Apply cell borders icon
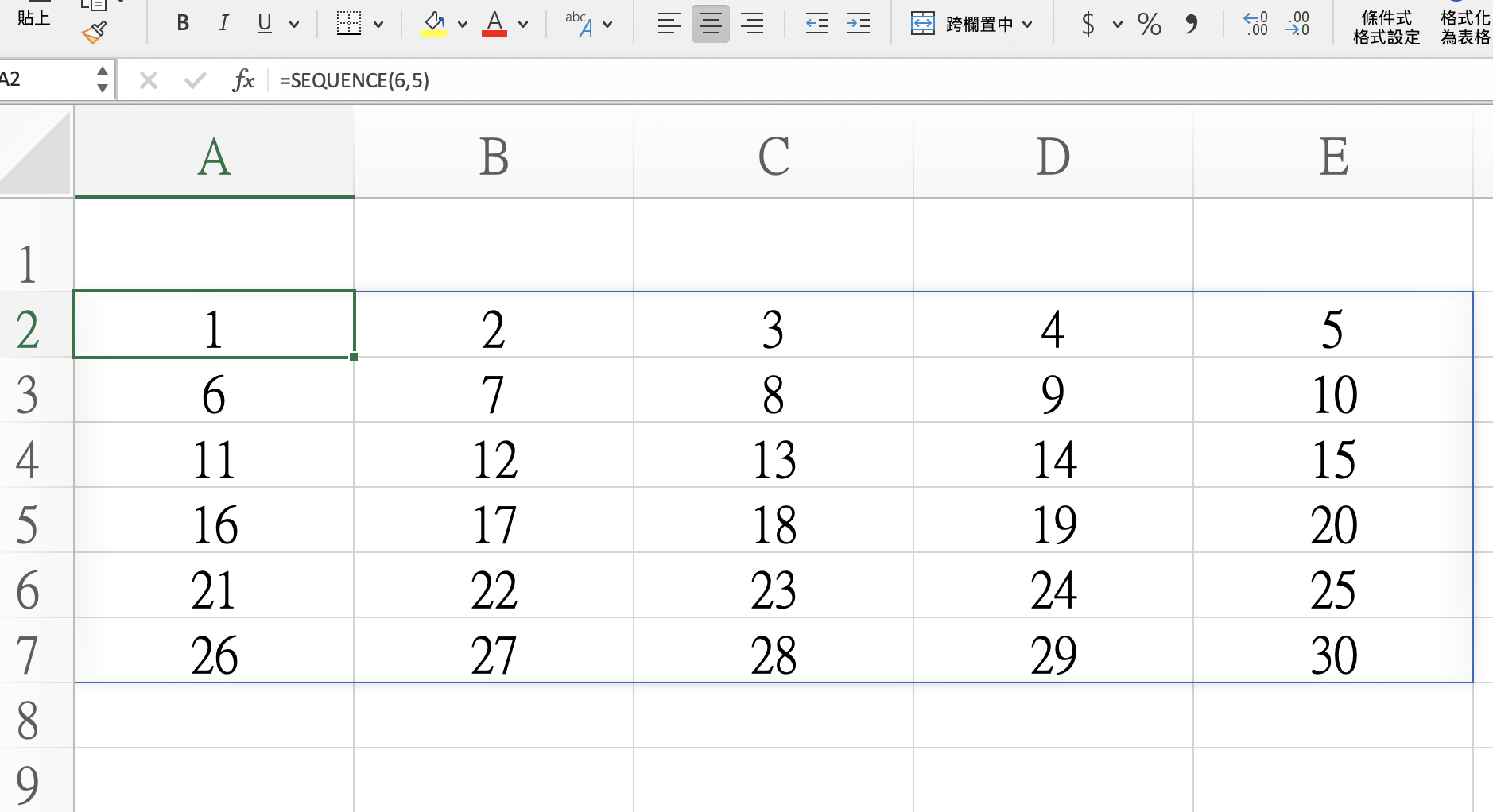 349,24
